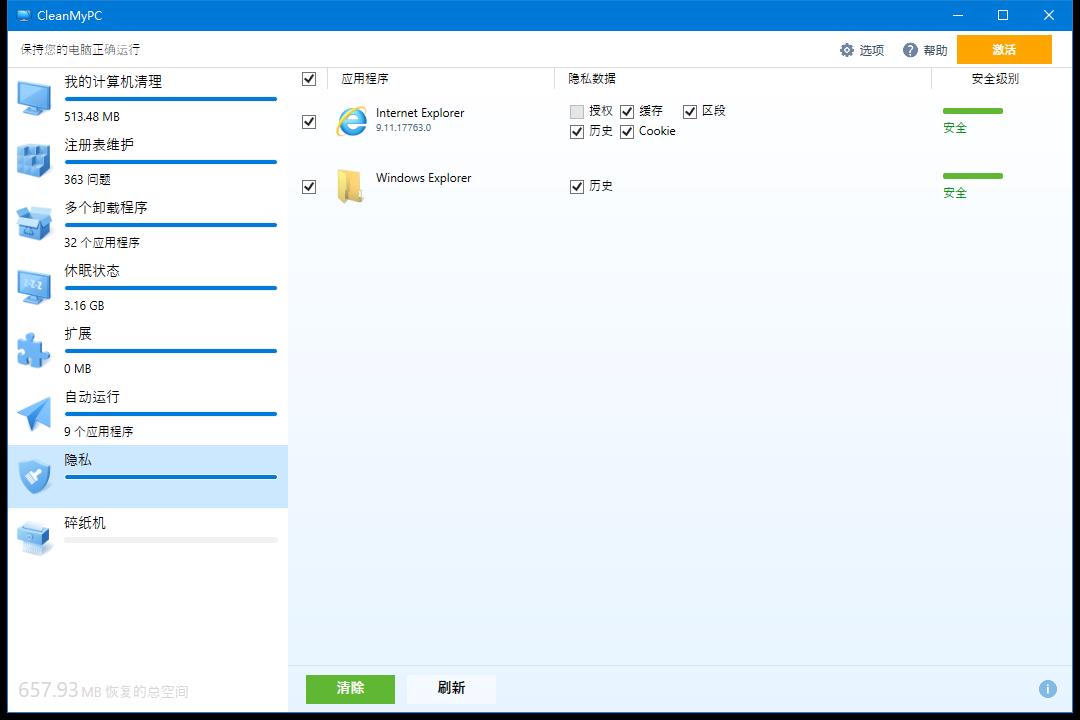The image size is (1080, 720).
Task: Click the 9 个应用程序 text
Action: point(98,432)
